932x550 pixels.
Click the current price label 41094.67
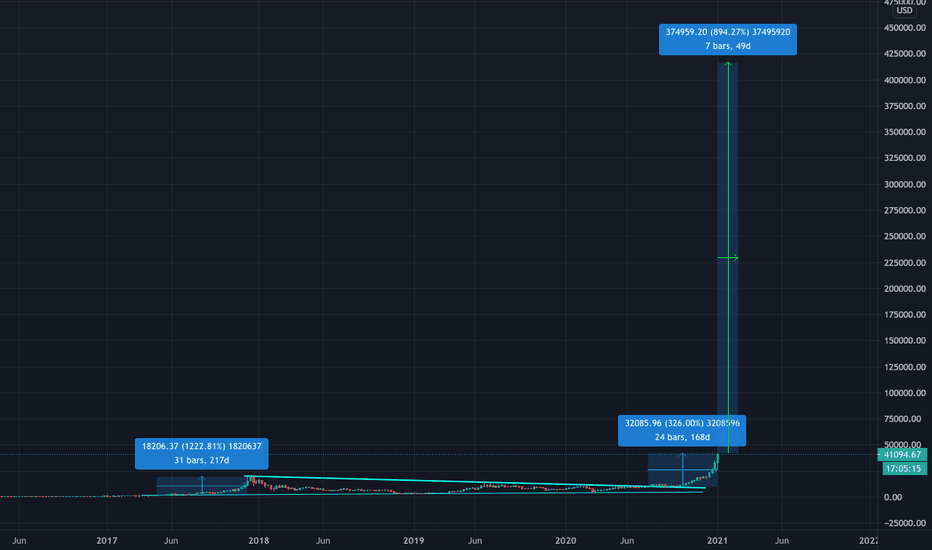coord(902,455)
